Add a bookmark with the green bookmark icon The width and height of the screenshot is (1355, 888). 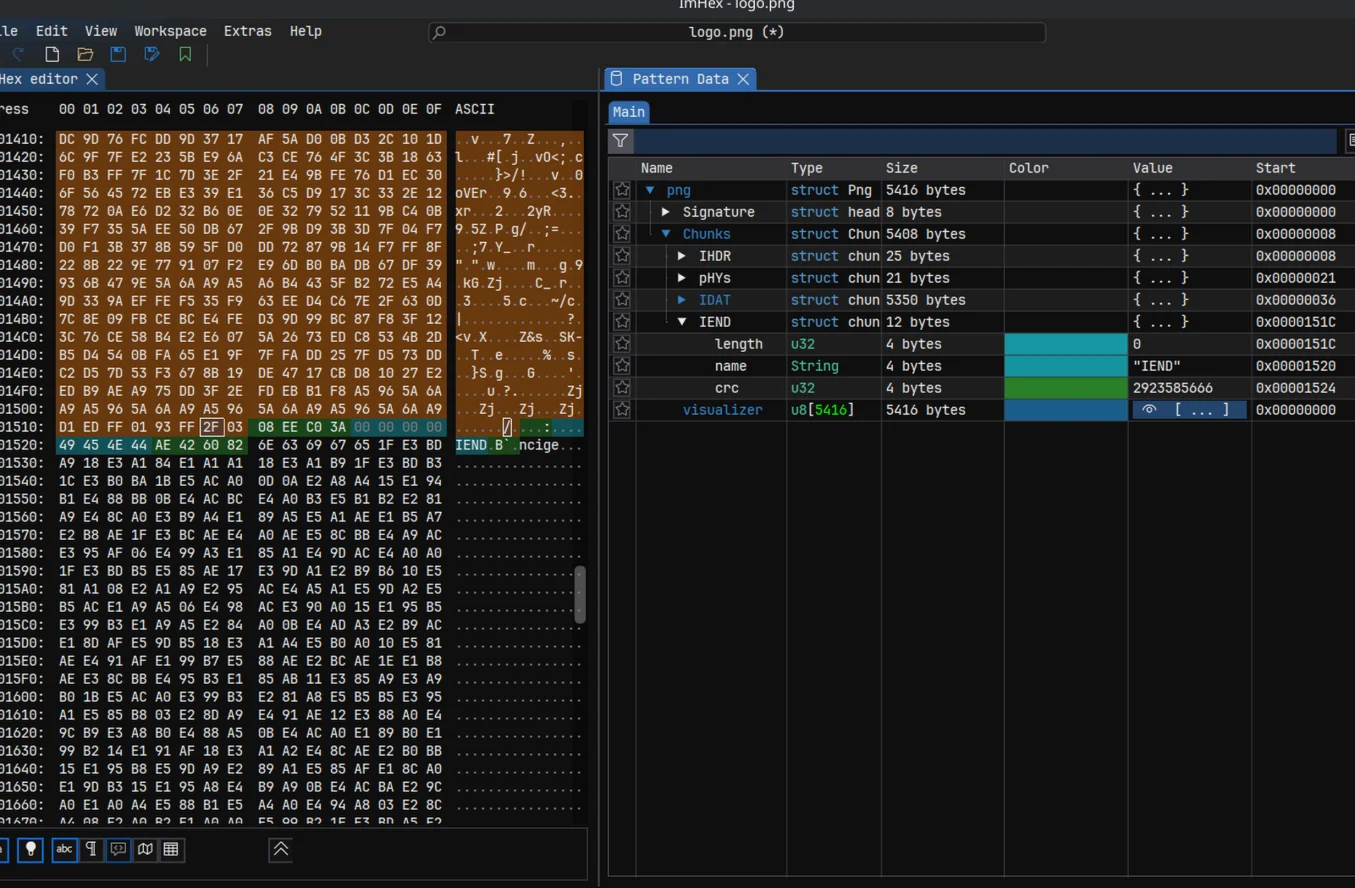185,55
